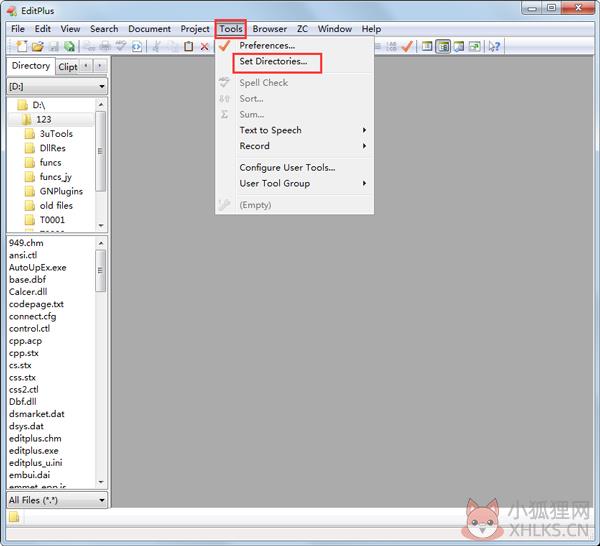Click the file list scroll up arrow

[101, 243]
